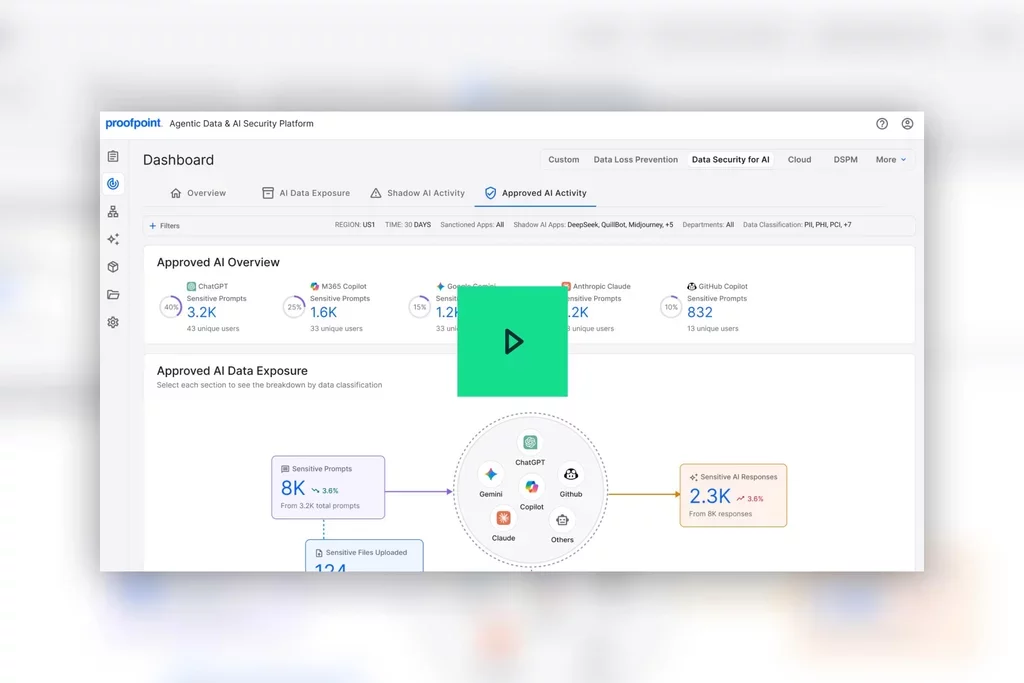Switch to Data Loss Prevention tab
Image resolution: width=1024 pixels, height=683 pixels.
(x=635, y=159)
